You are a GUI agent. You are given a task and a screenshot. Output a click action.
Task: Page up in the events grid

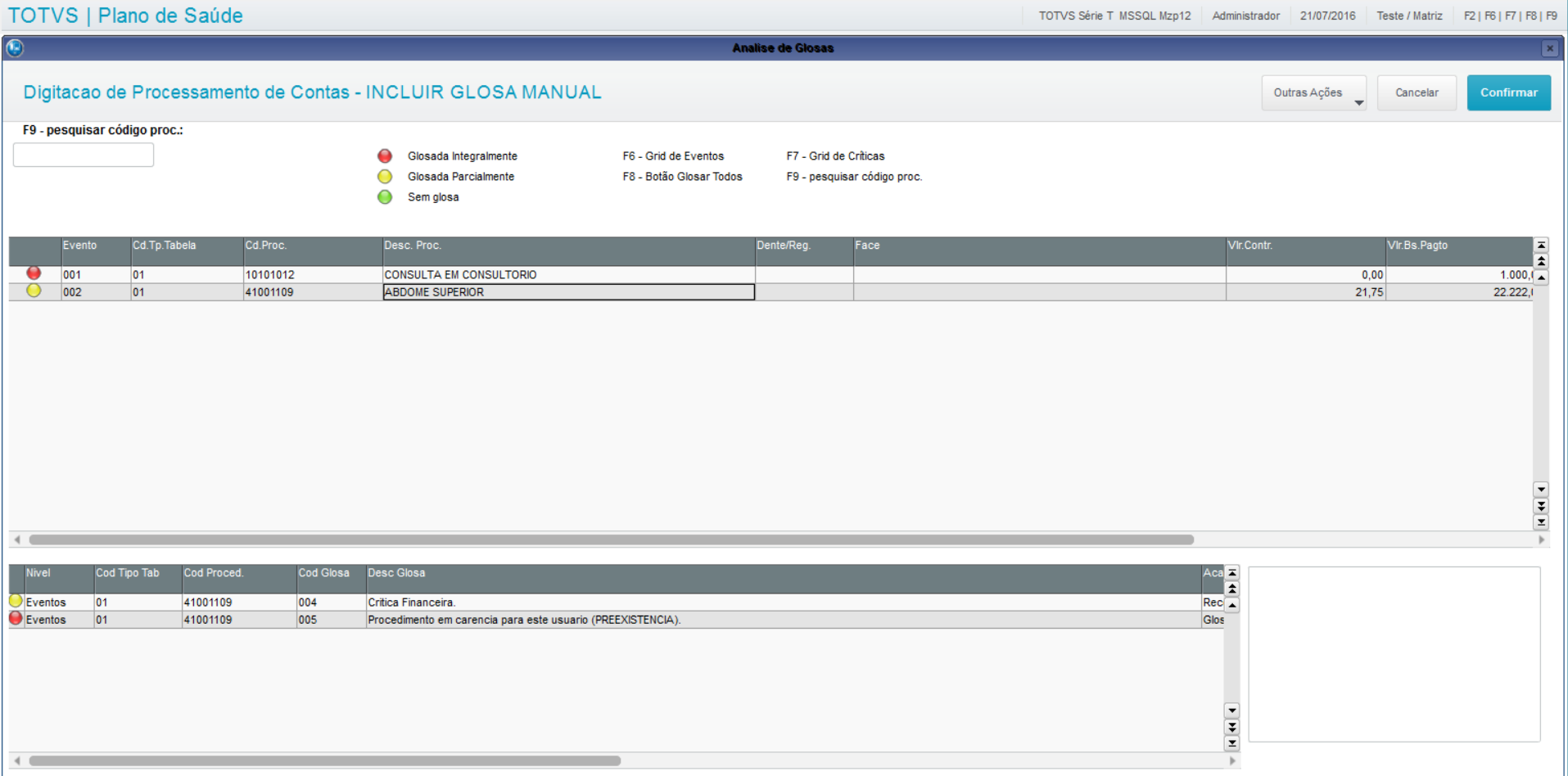(x=1541, y=261)
